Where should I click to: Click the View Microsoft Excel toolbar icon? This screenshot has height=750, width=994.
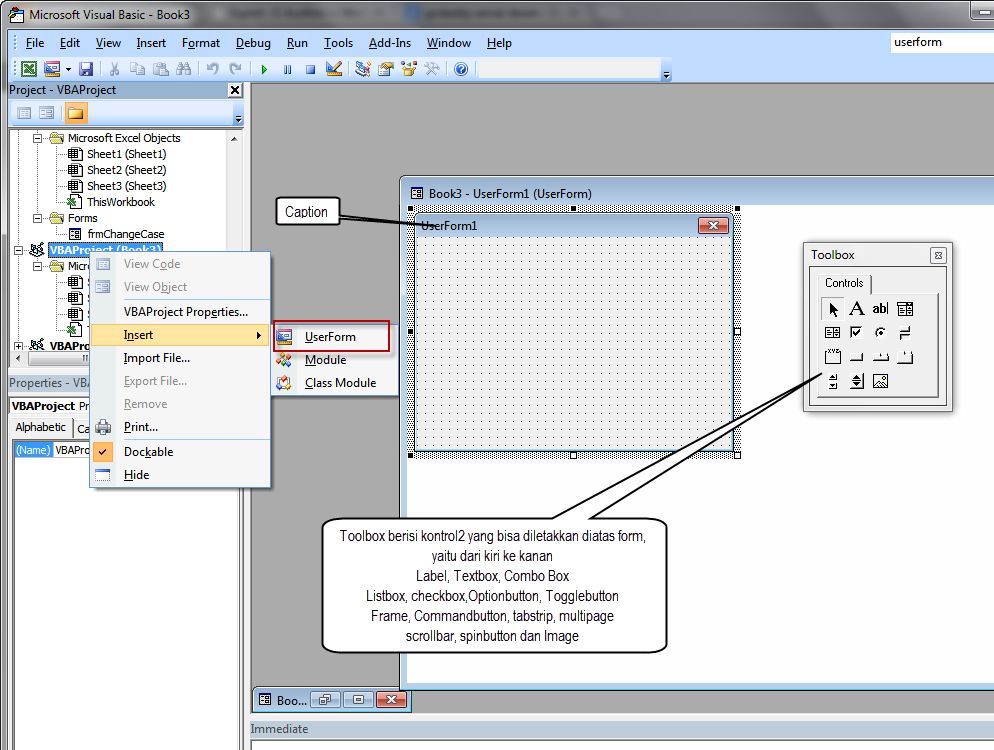click(28, 68)
